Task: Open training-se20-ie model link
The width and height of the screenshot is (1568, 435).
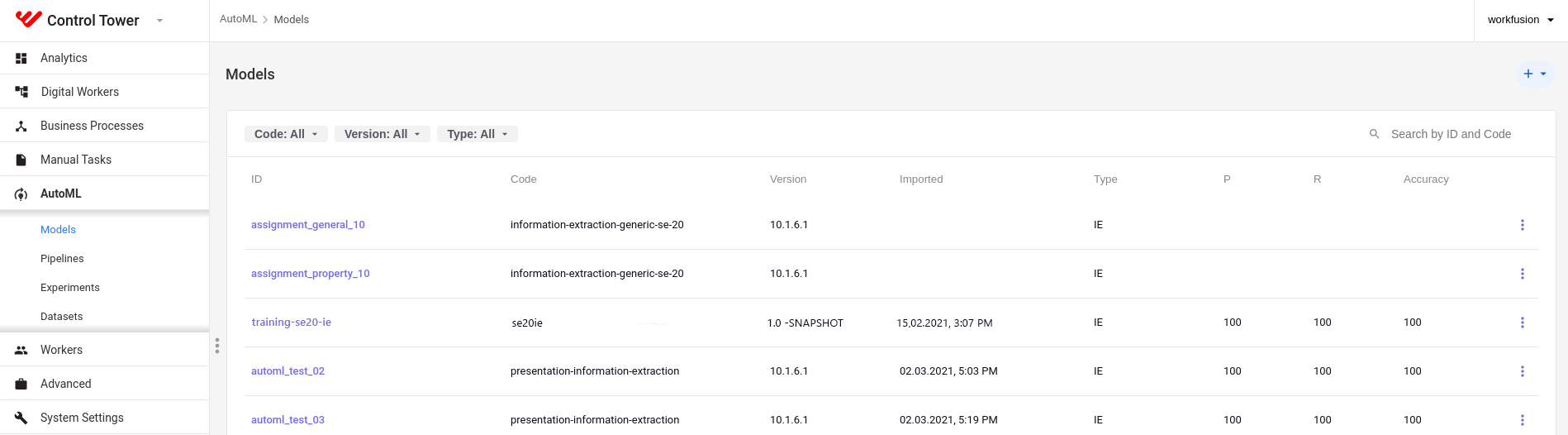Action: (x=292, y=323)
